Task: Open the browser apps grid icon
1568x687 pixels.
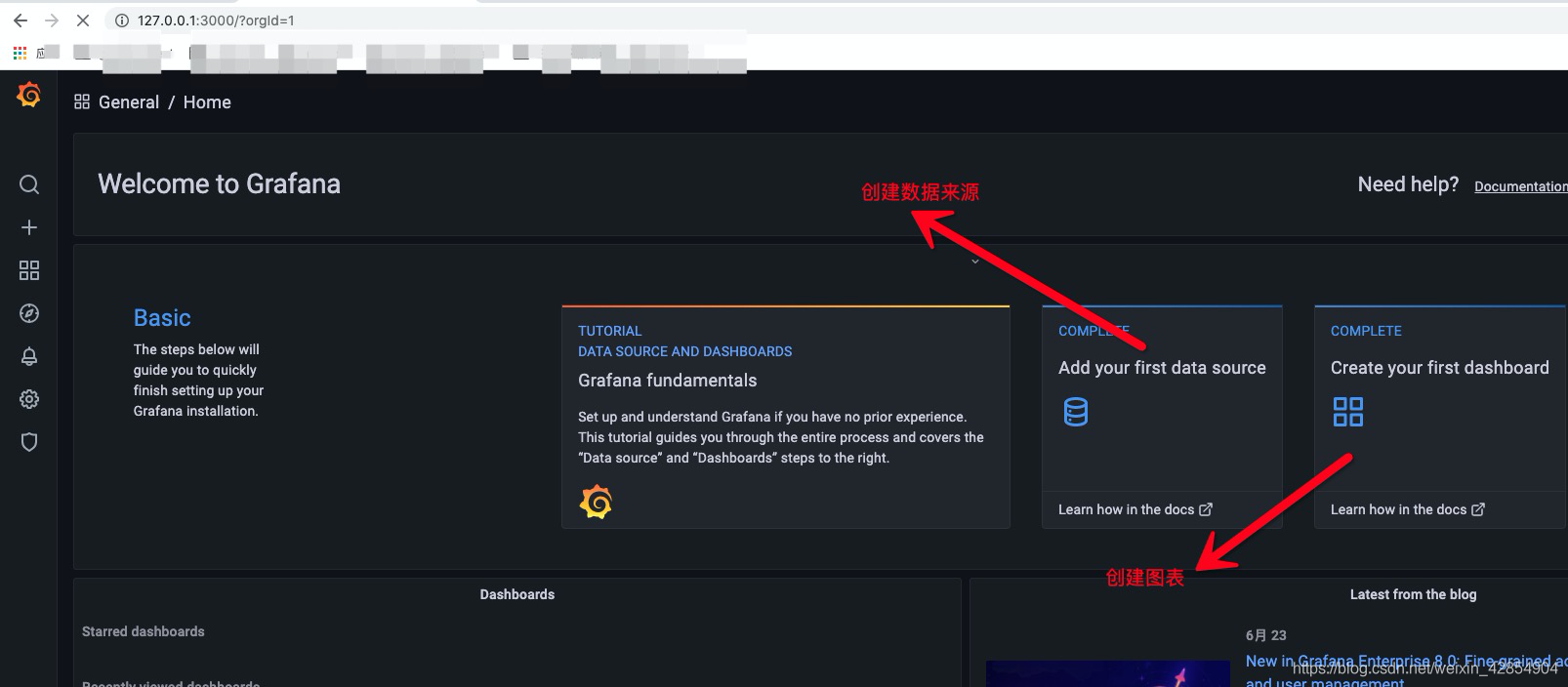Action: click(x=20, y=53)
